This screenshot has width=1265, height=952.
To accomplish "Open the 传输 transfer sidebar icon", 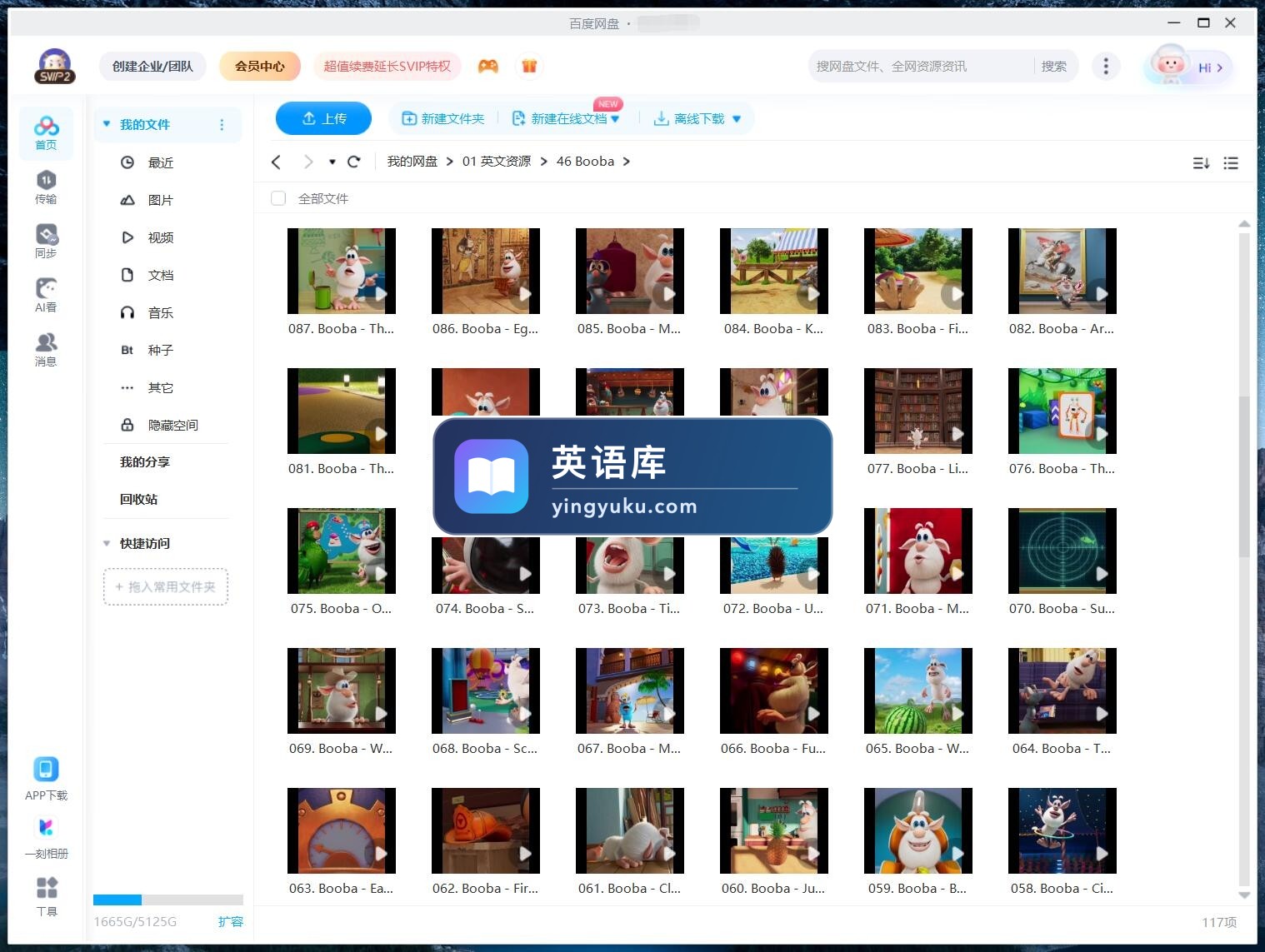I will click(46, 187).
